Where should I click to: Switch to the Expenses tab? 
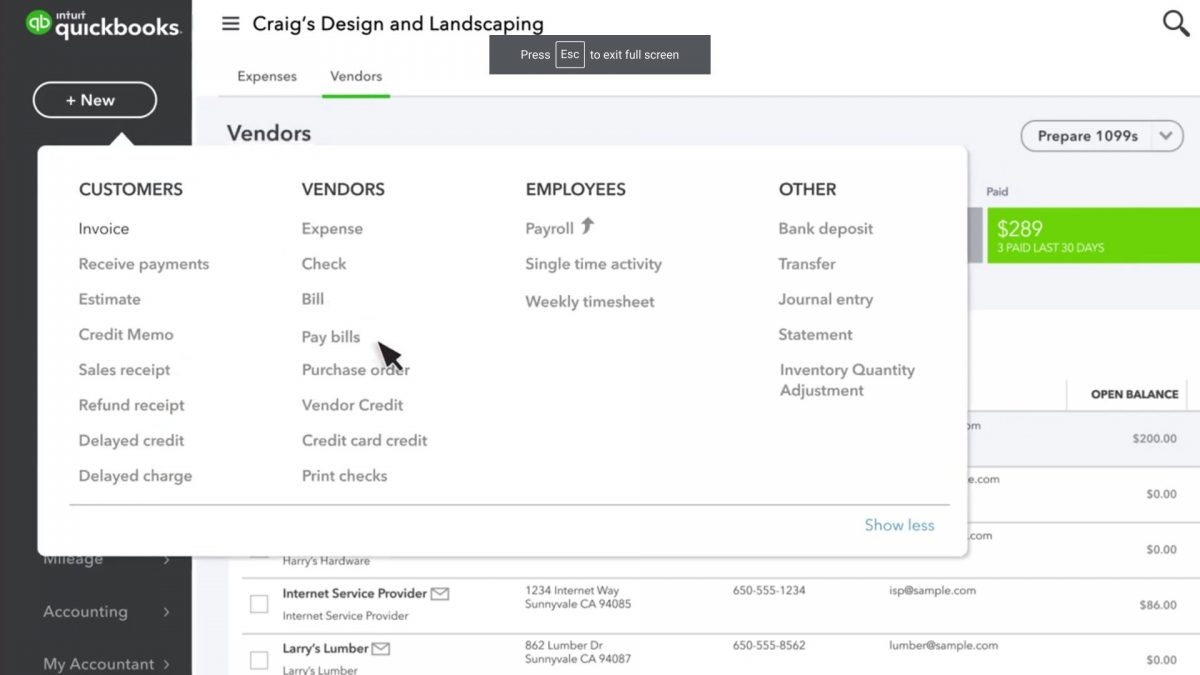pos(267,76)
